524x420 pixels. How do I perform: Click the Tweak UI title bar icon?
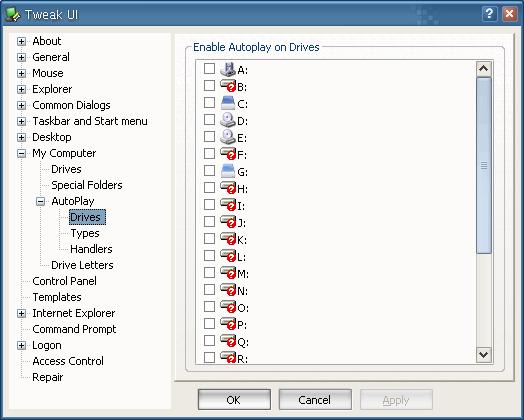tap(13, 14)
